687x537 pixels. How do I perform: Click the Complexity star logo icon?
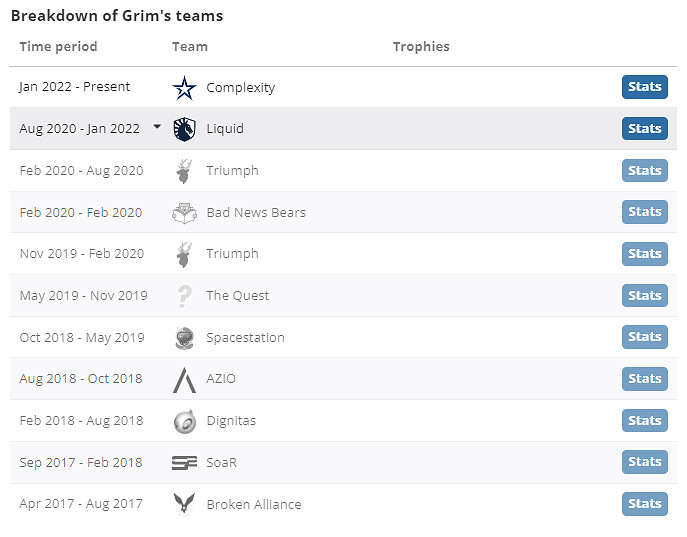coord(184,88)
